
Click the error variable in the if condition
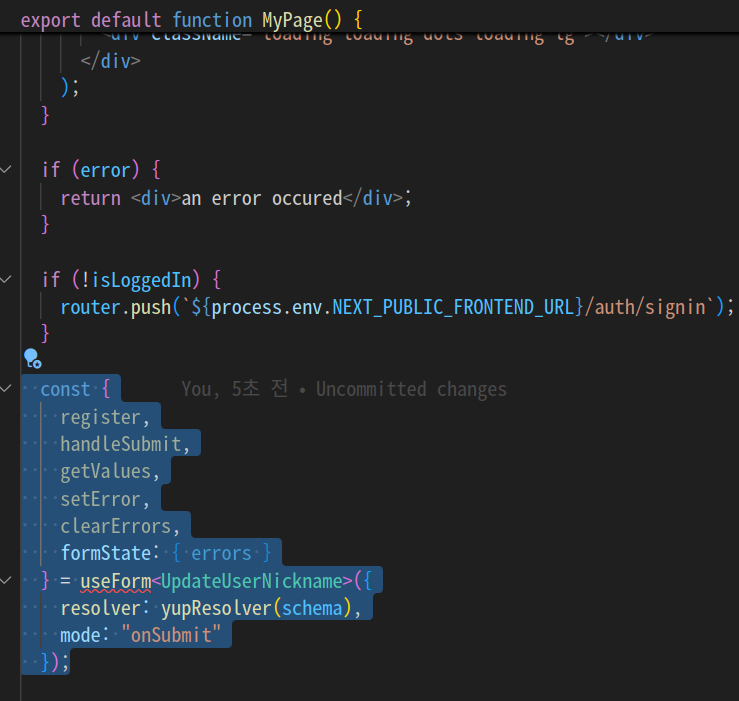[x=105, y=170]
